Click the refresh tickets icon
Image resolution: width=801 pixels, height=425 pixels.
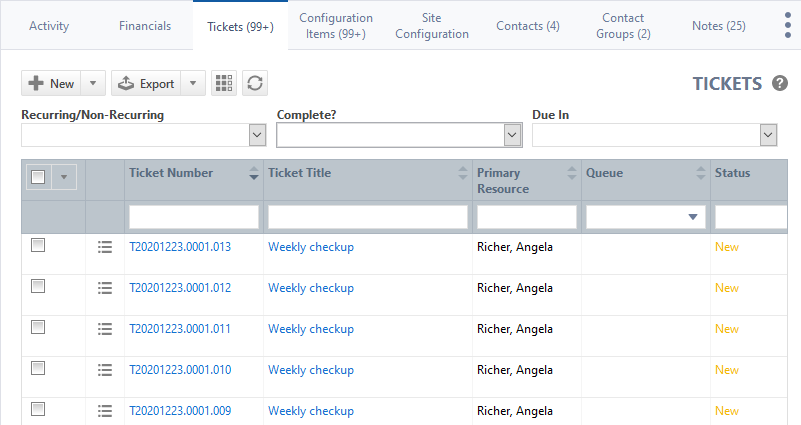click(255, 83)
